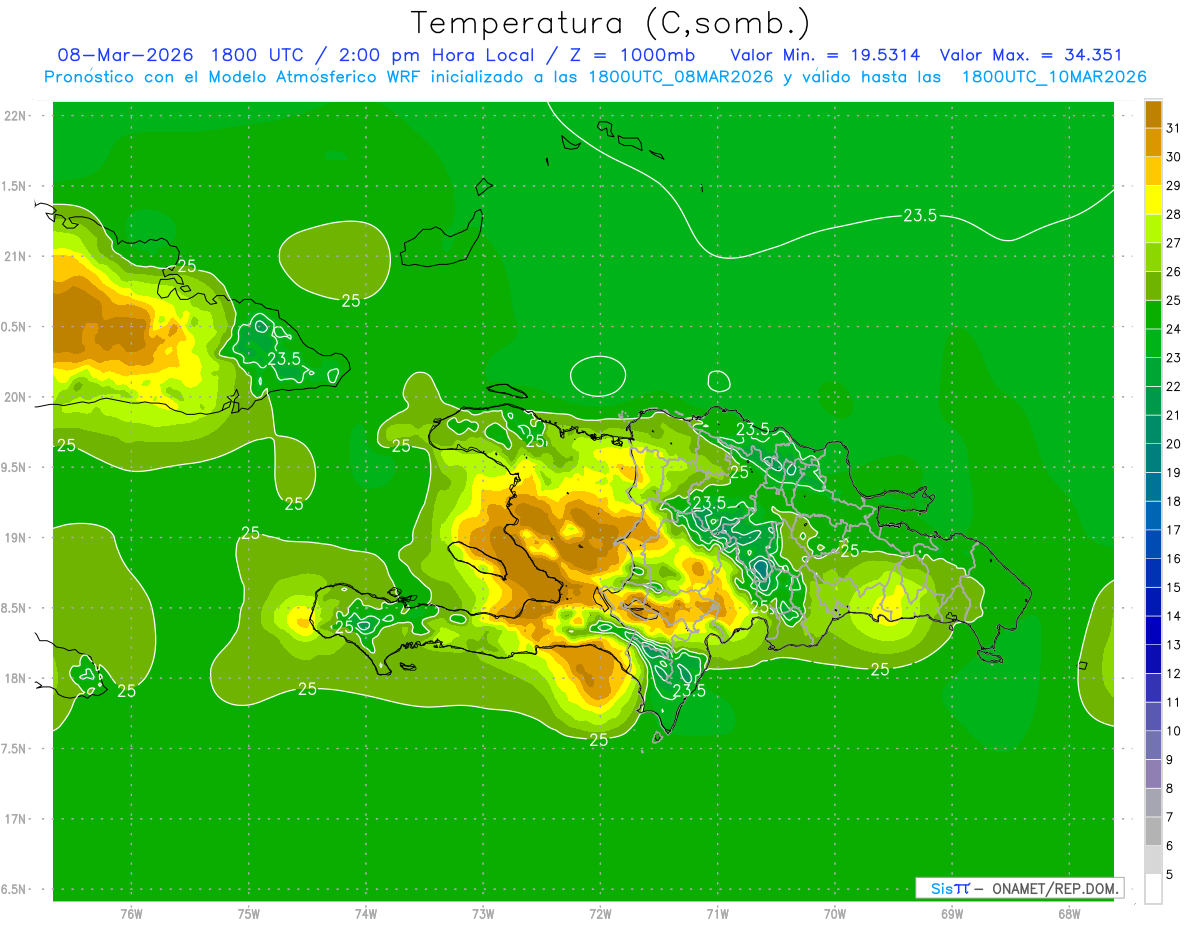
Task: Click the "Valor Min. = 19.5314" readout
Action: tap(825, 55)
